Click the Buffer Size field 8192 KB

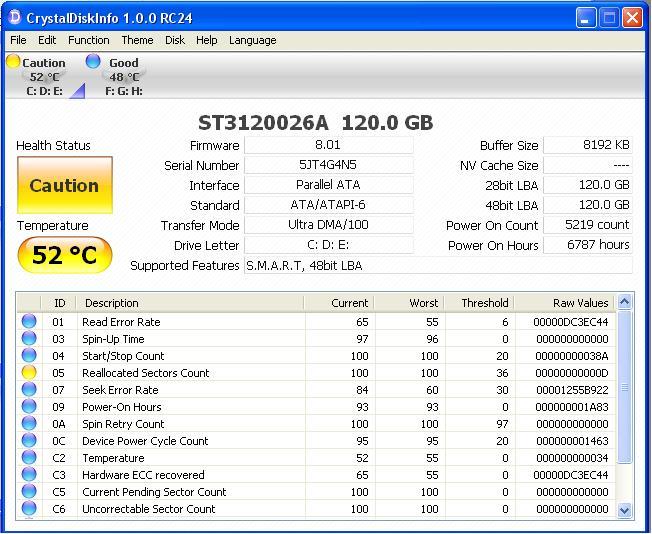tap(588, 145)
